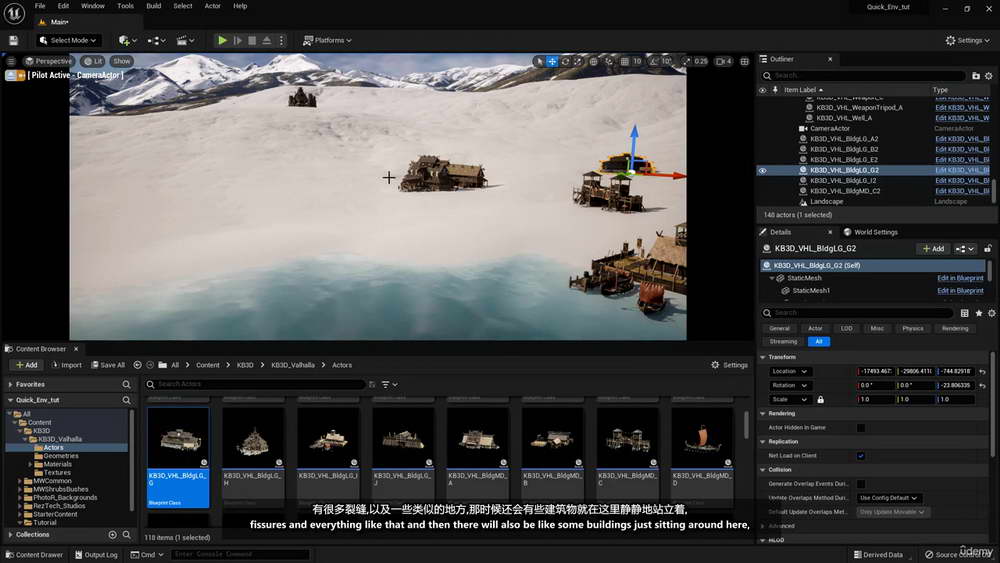
Task: Toggle scale snapping icon in viewport
Action: click(686, 61)
